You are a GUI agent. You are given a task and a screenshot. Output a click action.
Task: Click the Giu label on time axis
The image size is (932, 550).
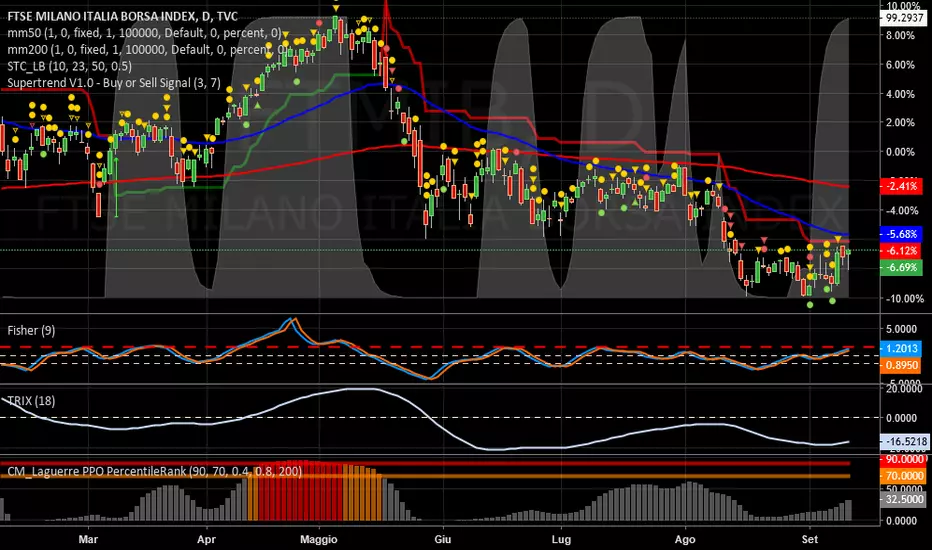[442, 539]
